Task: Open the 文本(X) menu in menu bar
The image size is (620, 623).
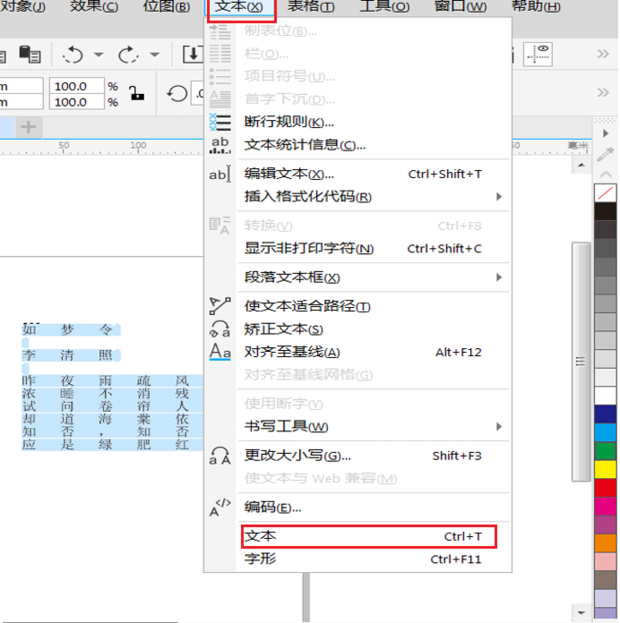Action: tap(239, 6)
